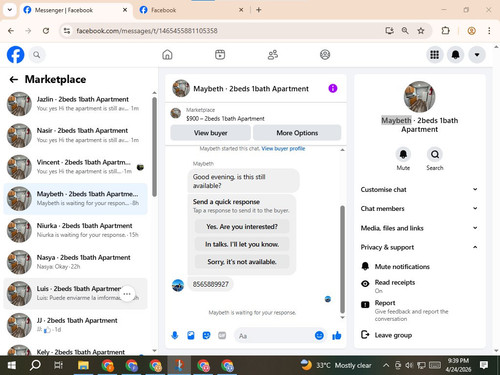Expand the Chat members section
Image resolution: width=500 pixels, height=375 pixels.
(419, 208)
